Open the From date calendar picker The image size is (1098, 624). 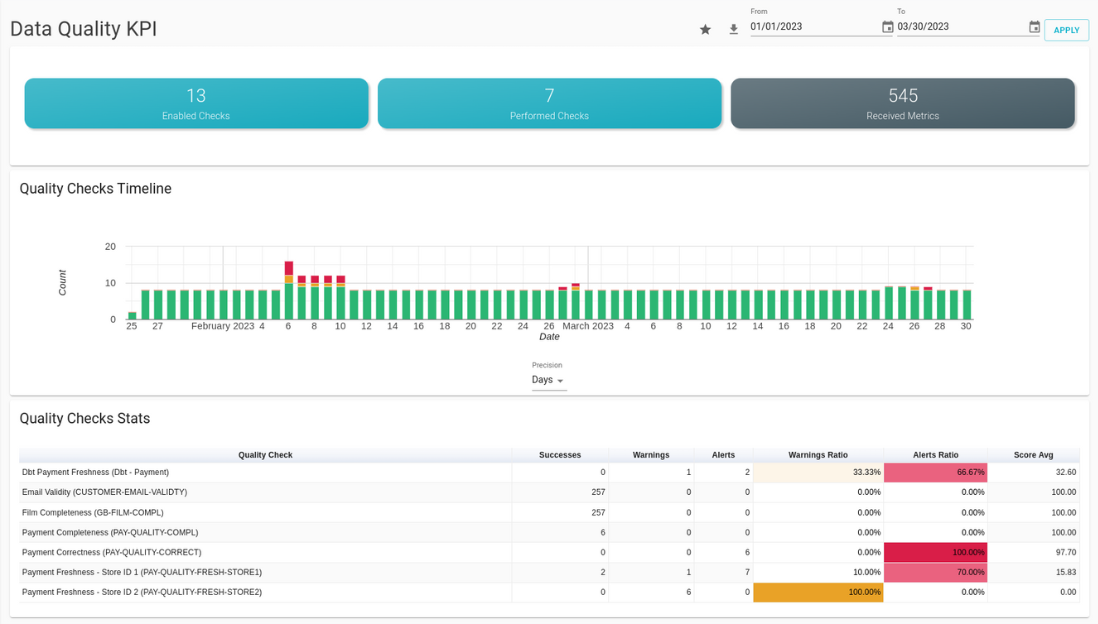pos(887,27)
